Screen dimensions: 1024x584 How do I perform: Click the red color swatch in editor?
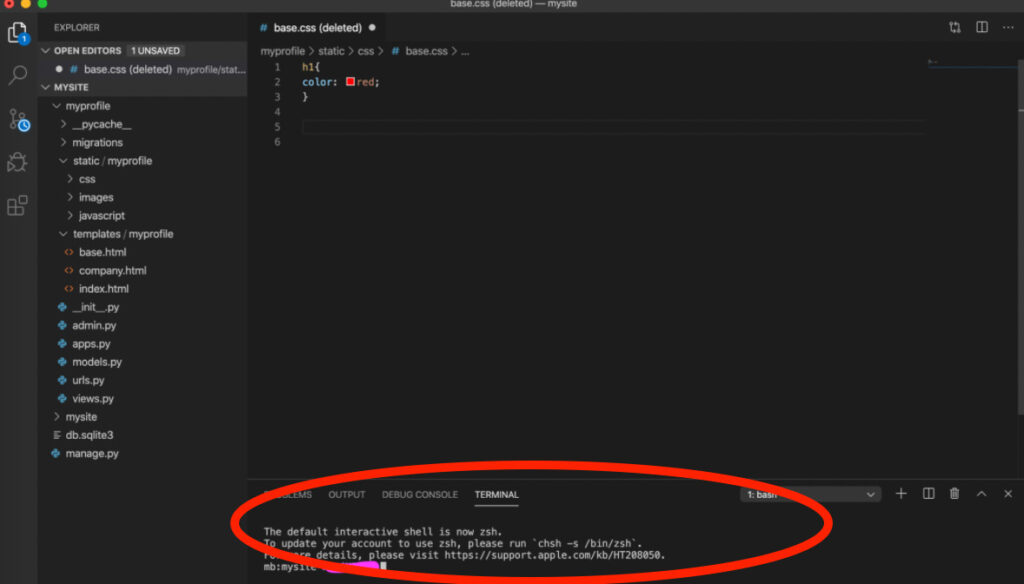pos(350,82)
